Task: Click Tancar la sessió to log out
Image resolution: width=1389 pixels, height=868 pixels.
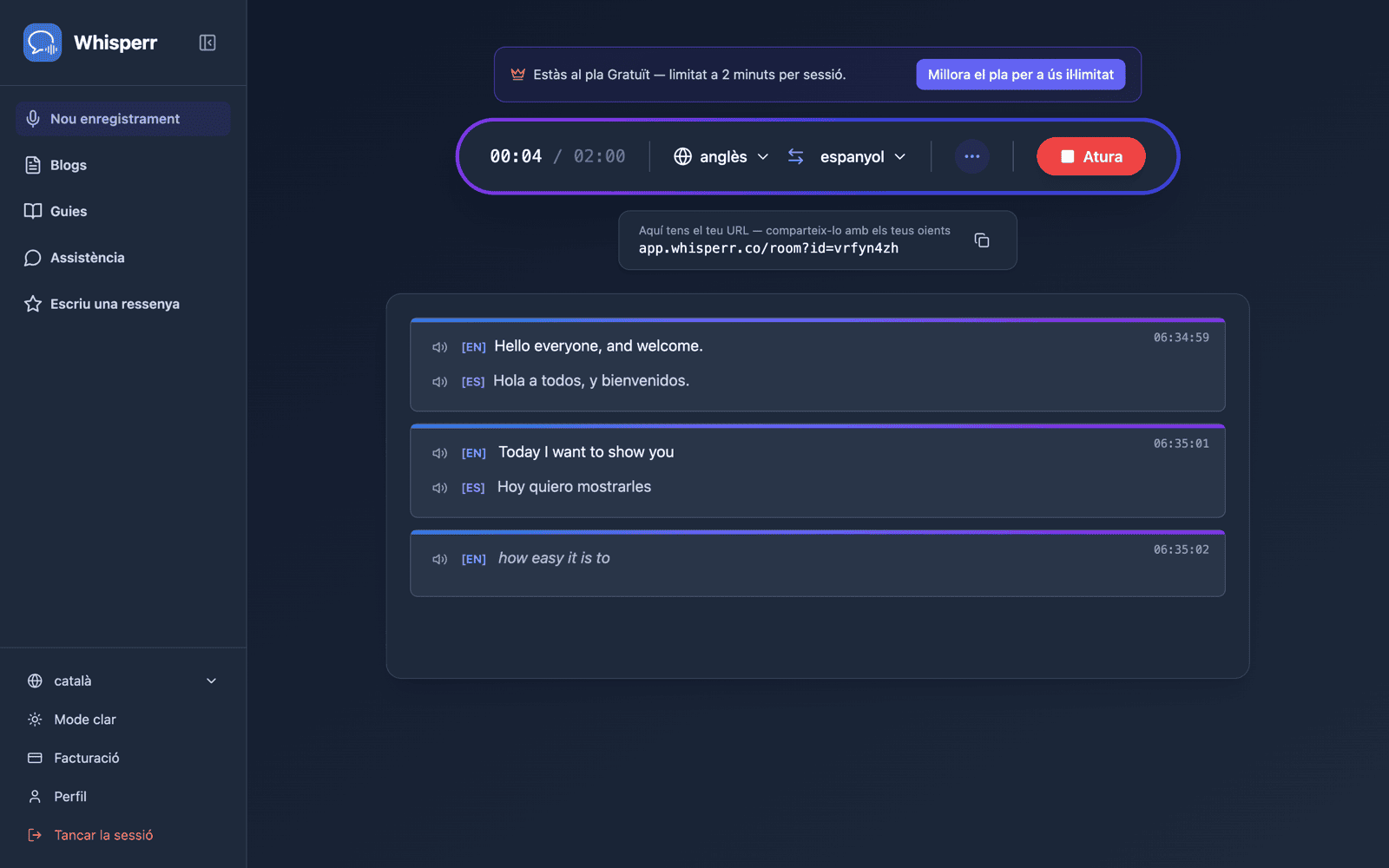Action: pyautogui.click(x=122, y=835)
